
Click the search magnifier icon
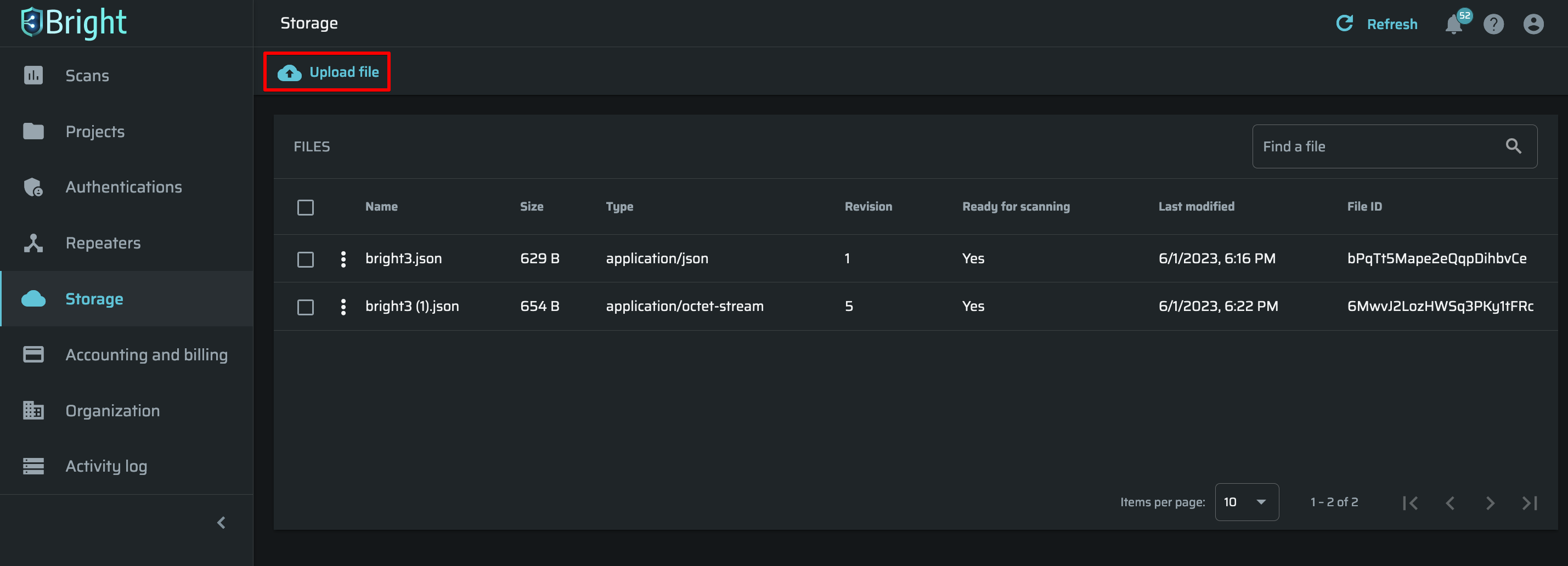point(1513,146)
